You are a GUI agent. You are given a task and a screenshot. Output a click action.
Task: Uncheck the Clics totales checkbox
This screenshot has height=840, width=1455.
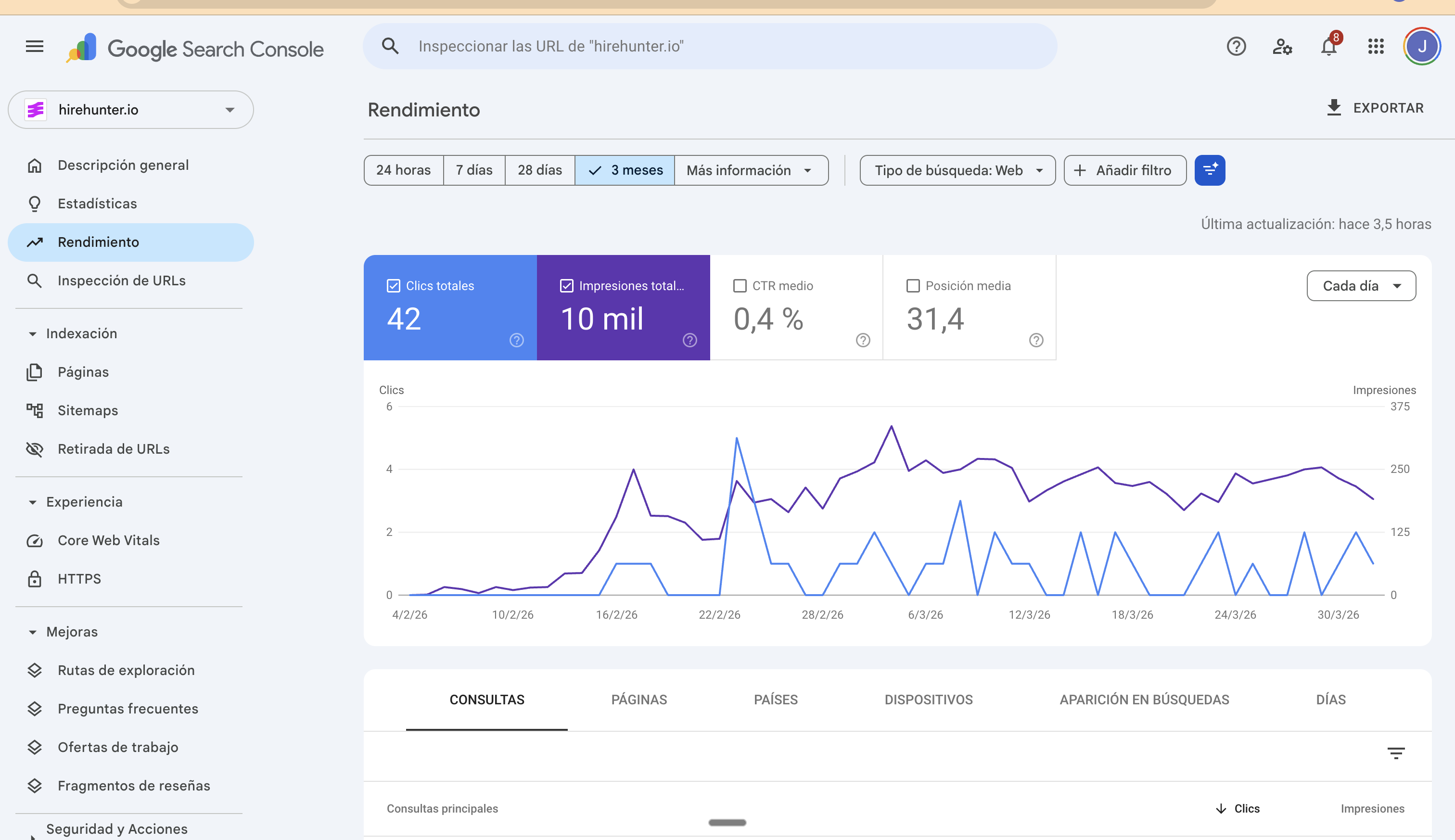click(393, 285)
